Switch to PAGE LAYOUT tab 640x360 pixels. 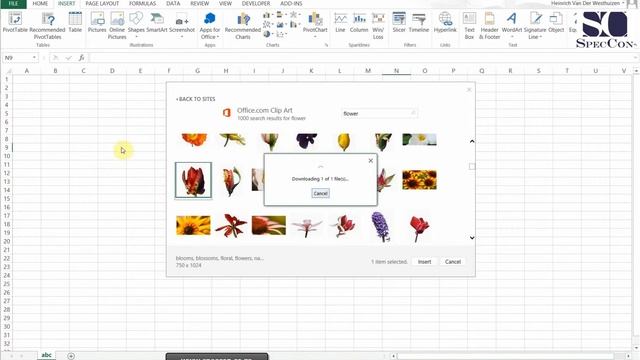(x=102, y=4)
